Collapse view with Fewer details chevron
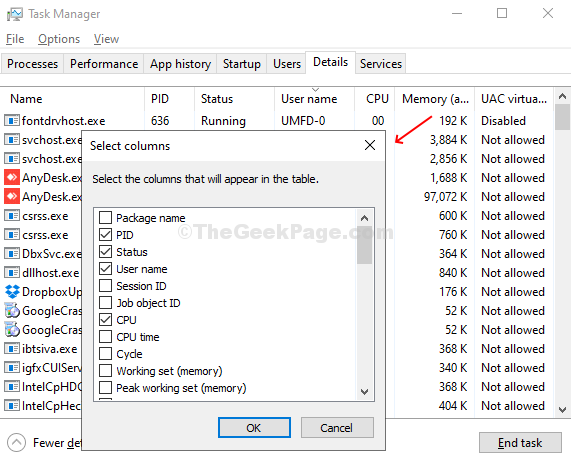Screen dimensions: 571x467 click(x=16, y=443)
